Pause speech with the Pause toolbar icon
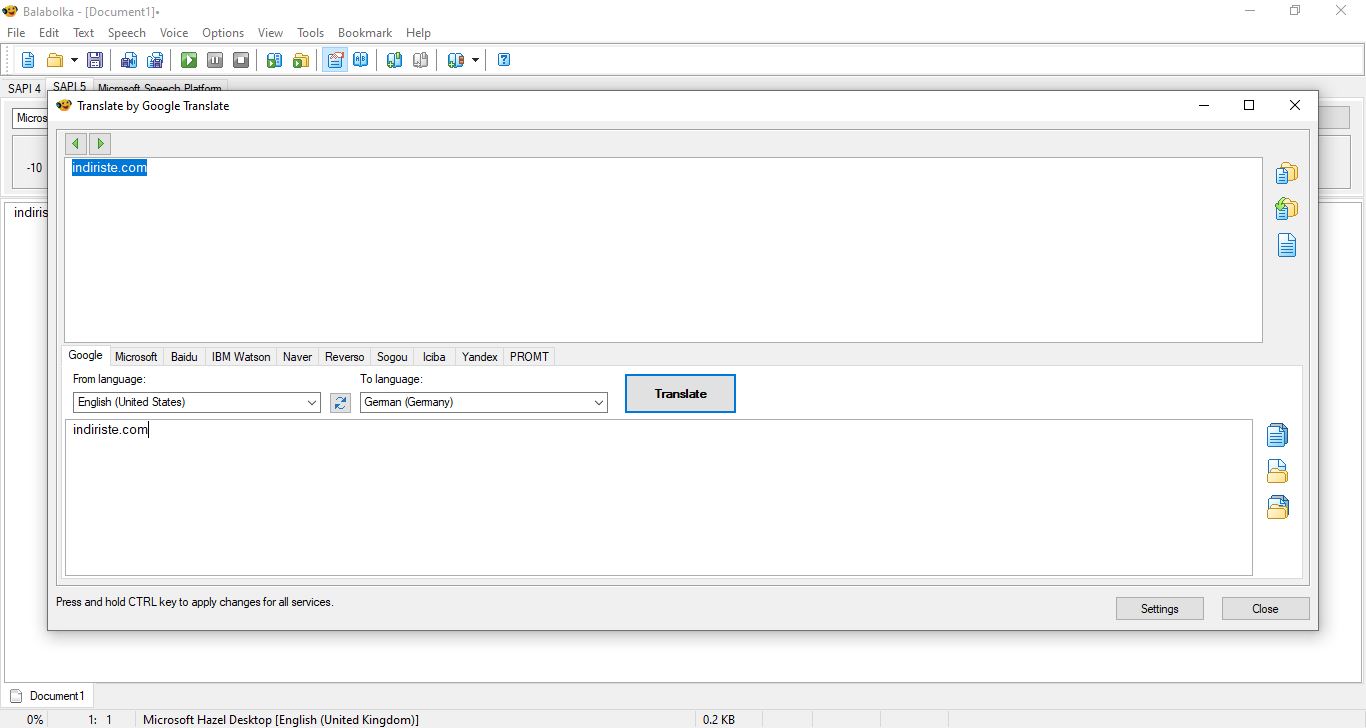This screenshot has height=728, width=1366. click(x=215, y=60)
